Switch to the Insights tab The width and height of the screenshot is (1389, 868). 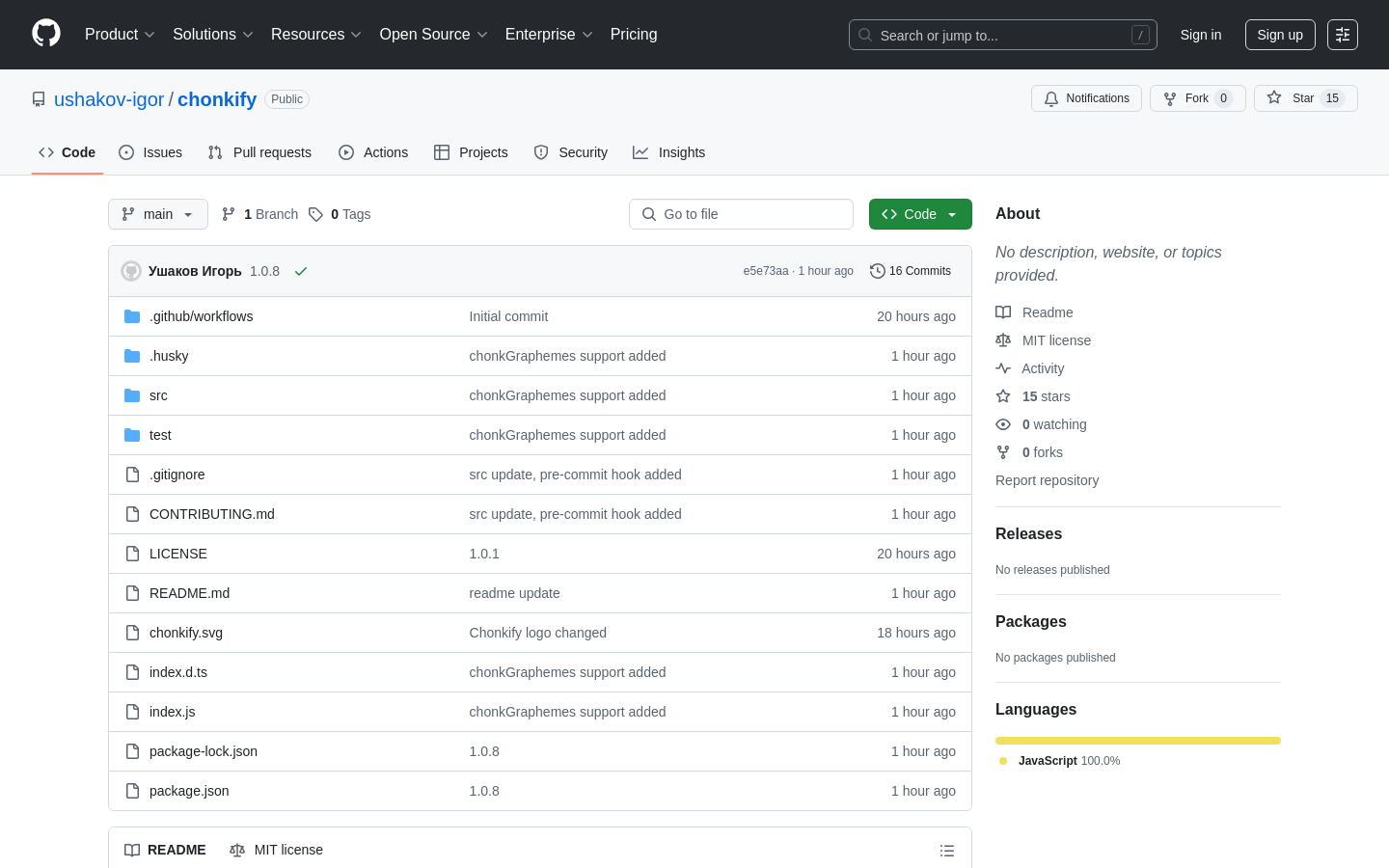pos(669,152)
